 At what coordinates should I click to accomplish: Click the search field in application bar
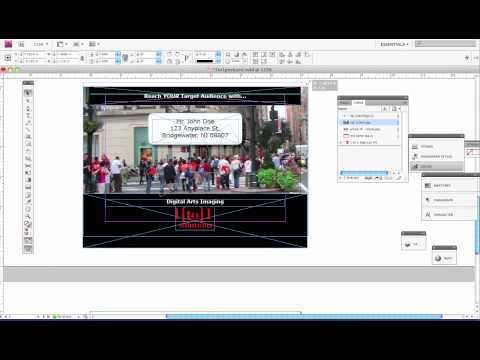click(445, 44)
